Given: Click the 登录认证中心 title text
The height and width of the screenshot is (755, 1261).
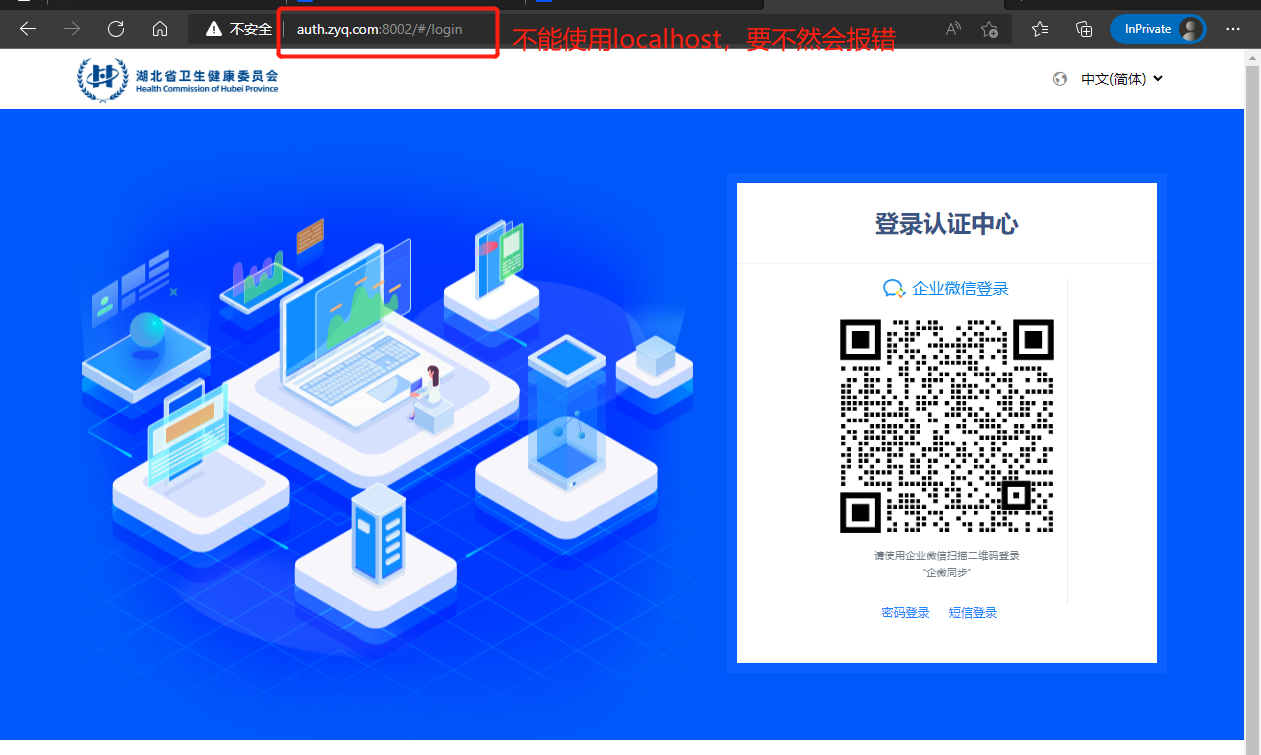Looking at the screenshot, I should coord(947,224).
